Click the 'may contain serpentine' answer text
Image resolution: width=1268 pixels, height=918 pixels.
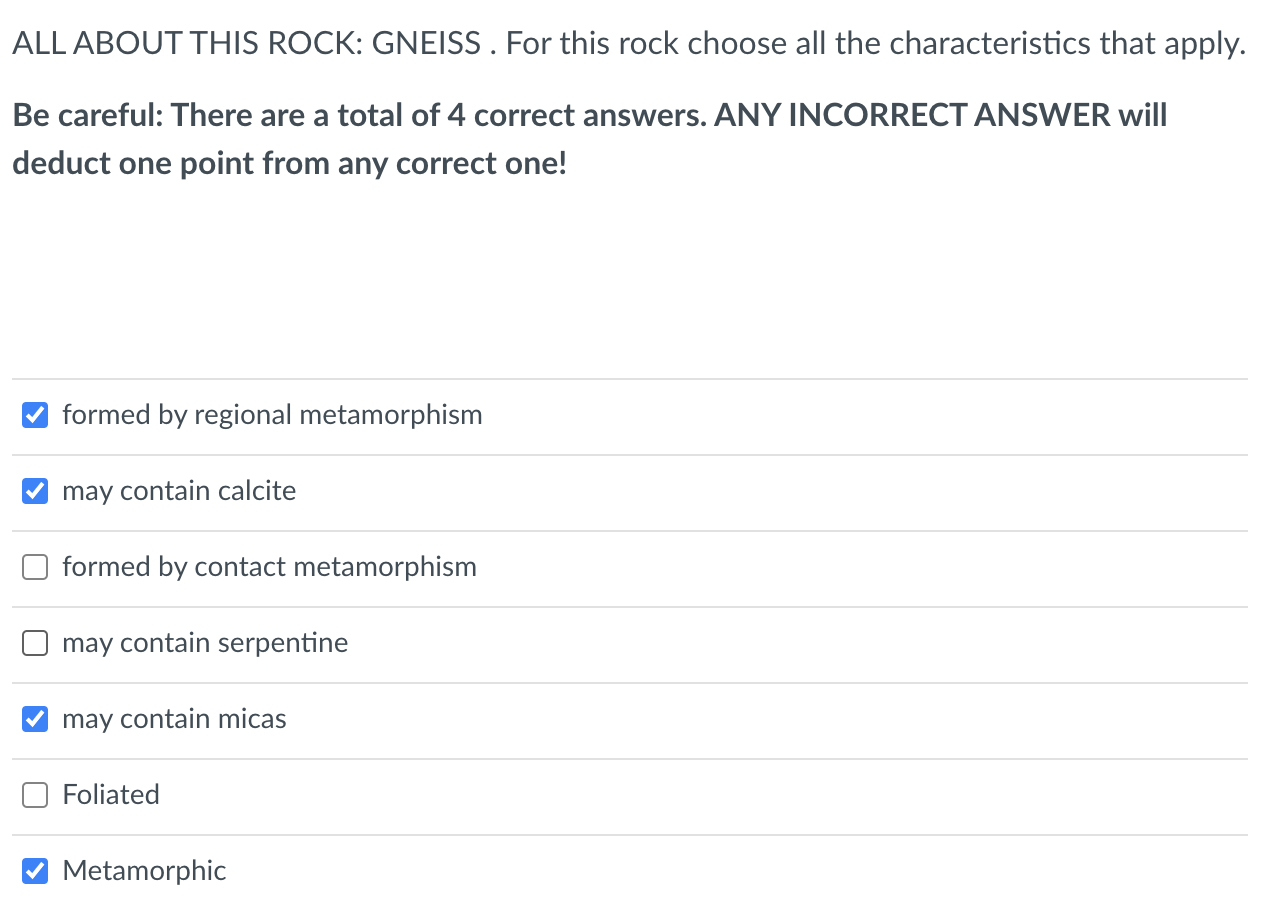[205, 643]
